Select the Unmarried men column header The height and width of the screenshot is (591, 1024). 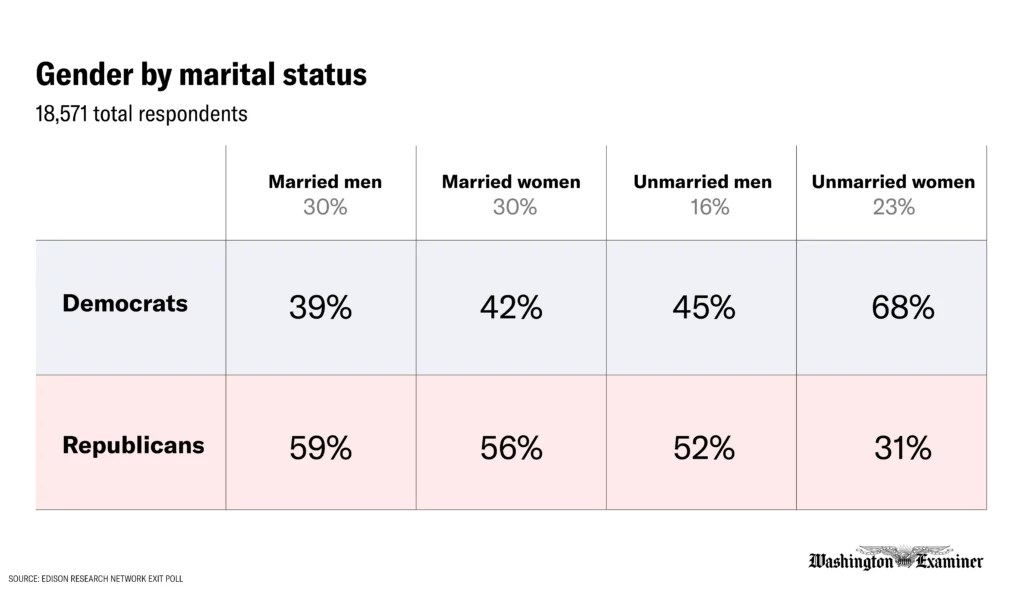(x=702, y=182)
